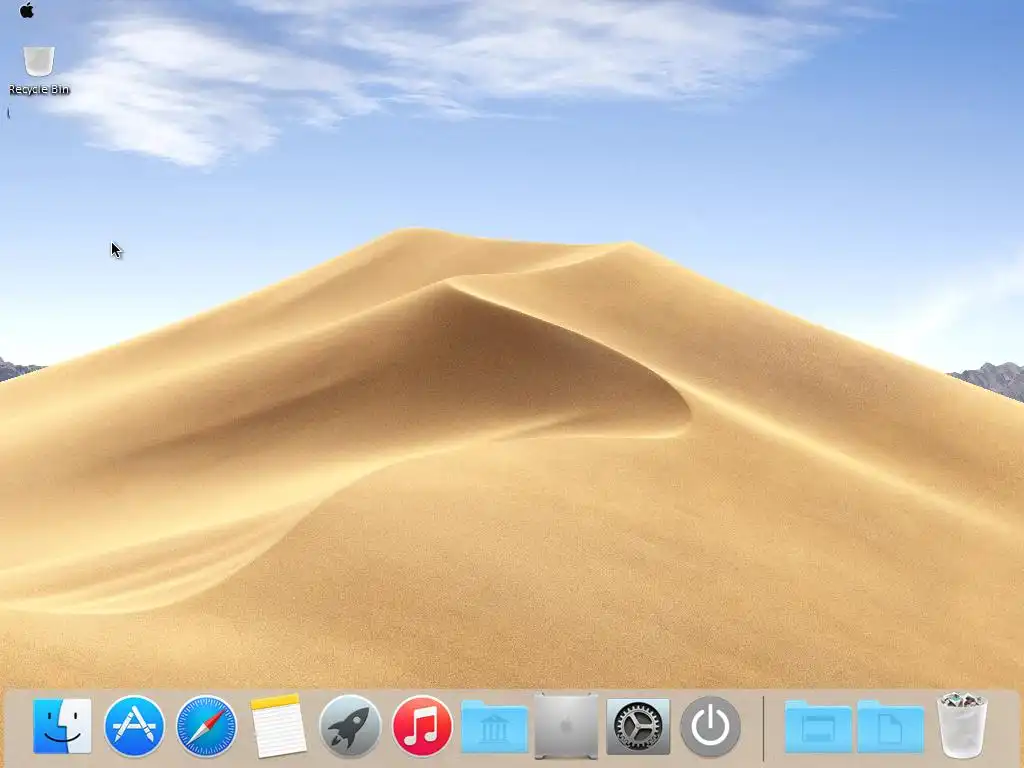Open the Library folder in dock
The image size is (1024, 768).
494,728
